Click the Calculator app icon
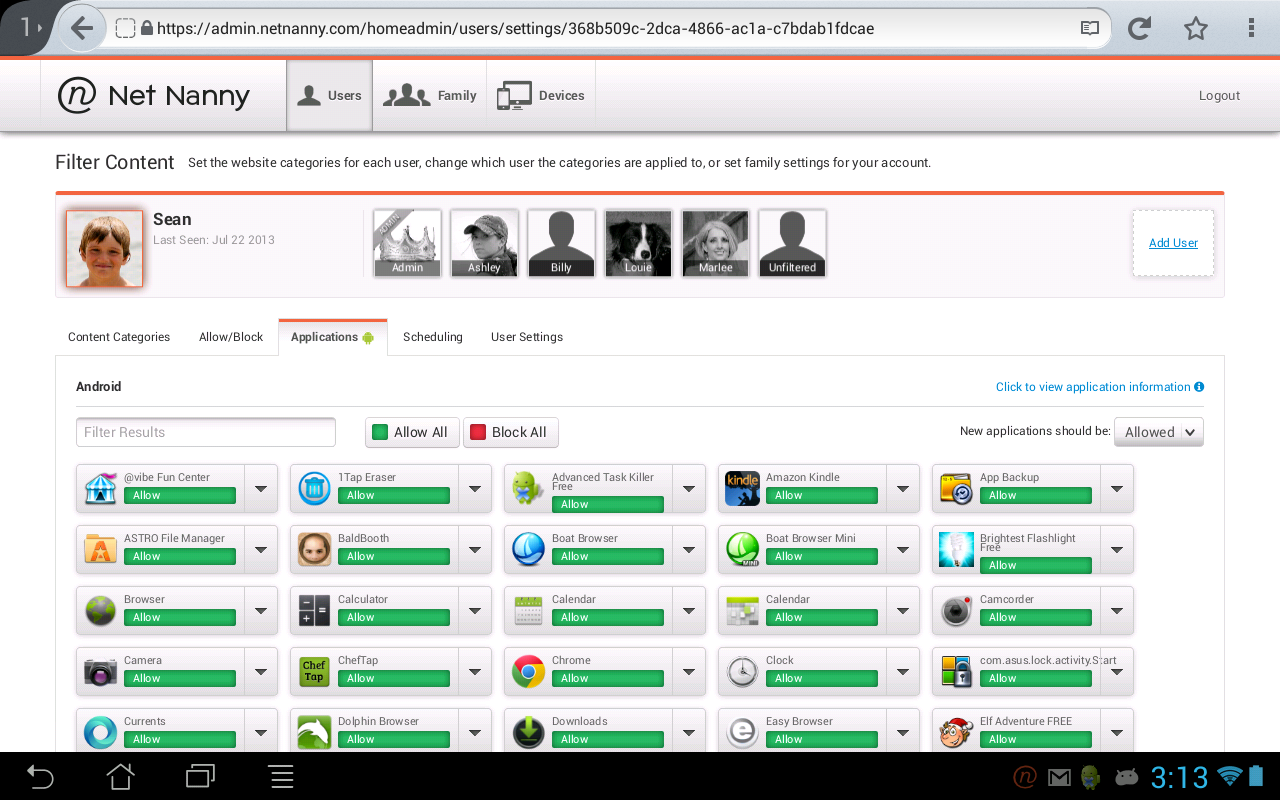Image resolution: width=1280 pixels, height=800 pixels. point(315,610)
